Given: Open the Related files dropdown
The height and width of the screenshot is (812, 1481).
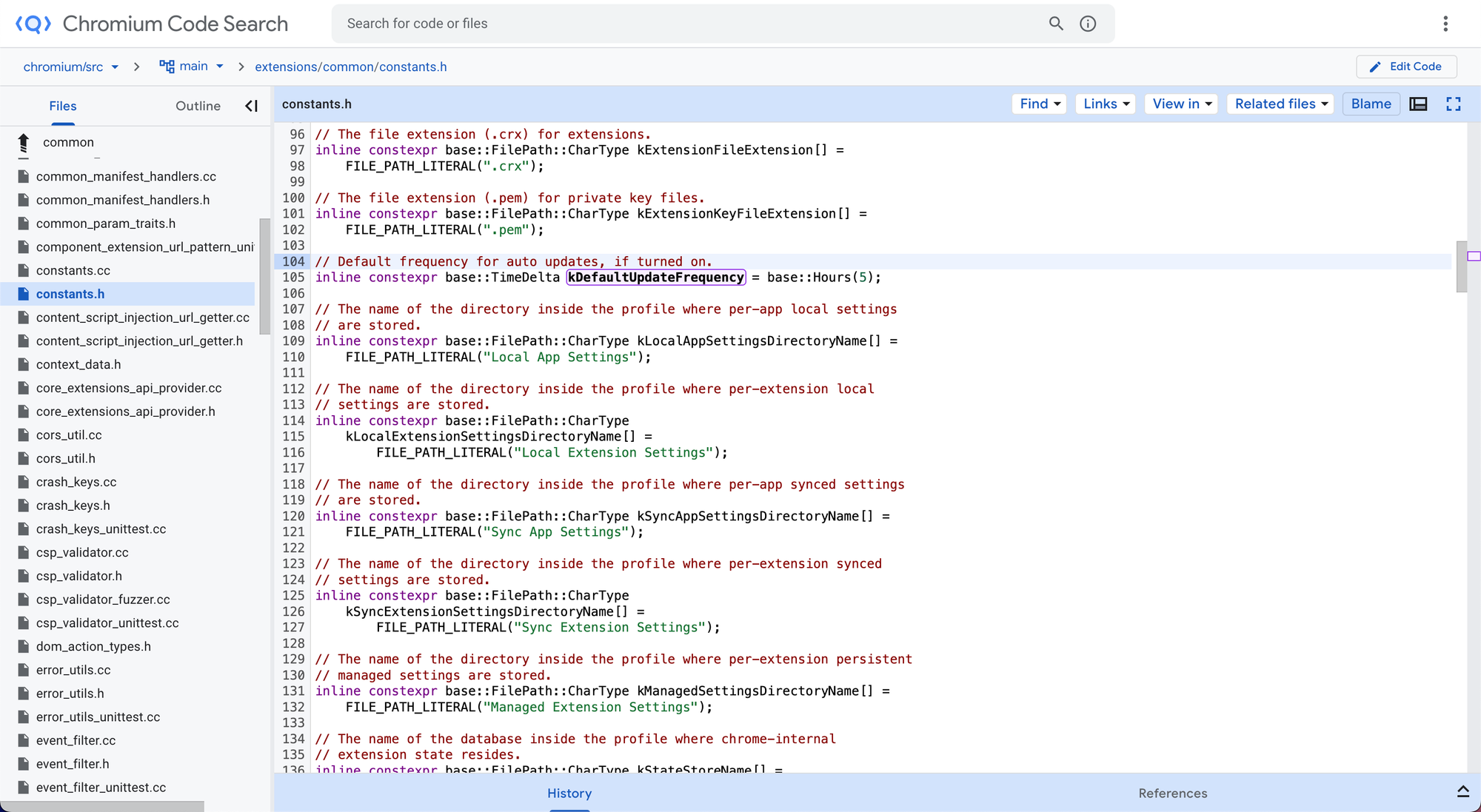Looking at the screenshot, I should point(1280,104).
